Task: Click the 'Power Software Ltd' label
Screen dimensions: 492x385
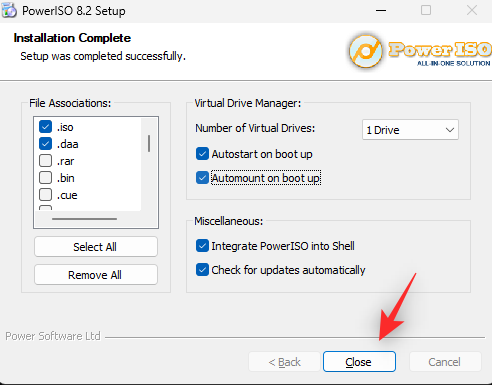Action: click(53, 336)
